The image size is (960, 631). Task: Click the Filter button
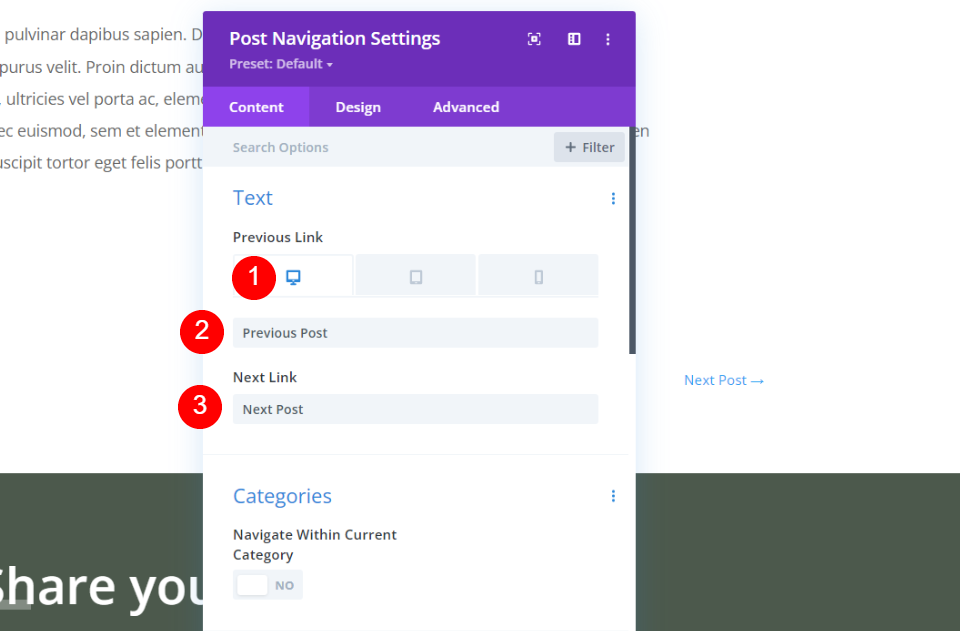589,147
